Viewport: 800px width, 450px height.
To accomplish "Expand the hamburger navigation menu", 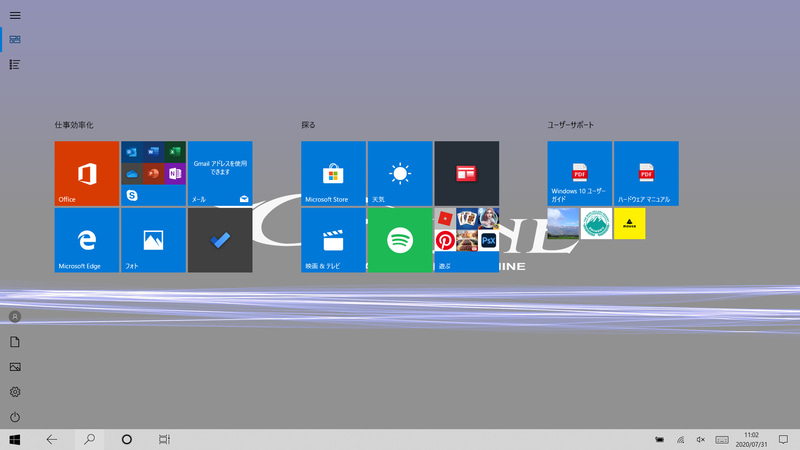I will point(15,15).
